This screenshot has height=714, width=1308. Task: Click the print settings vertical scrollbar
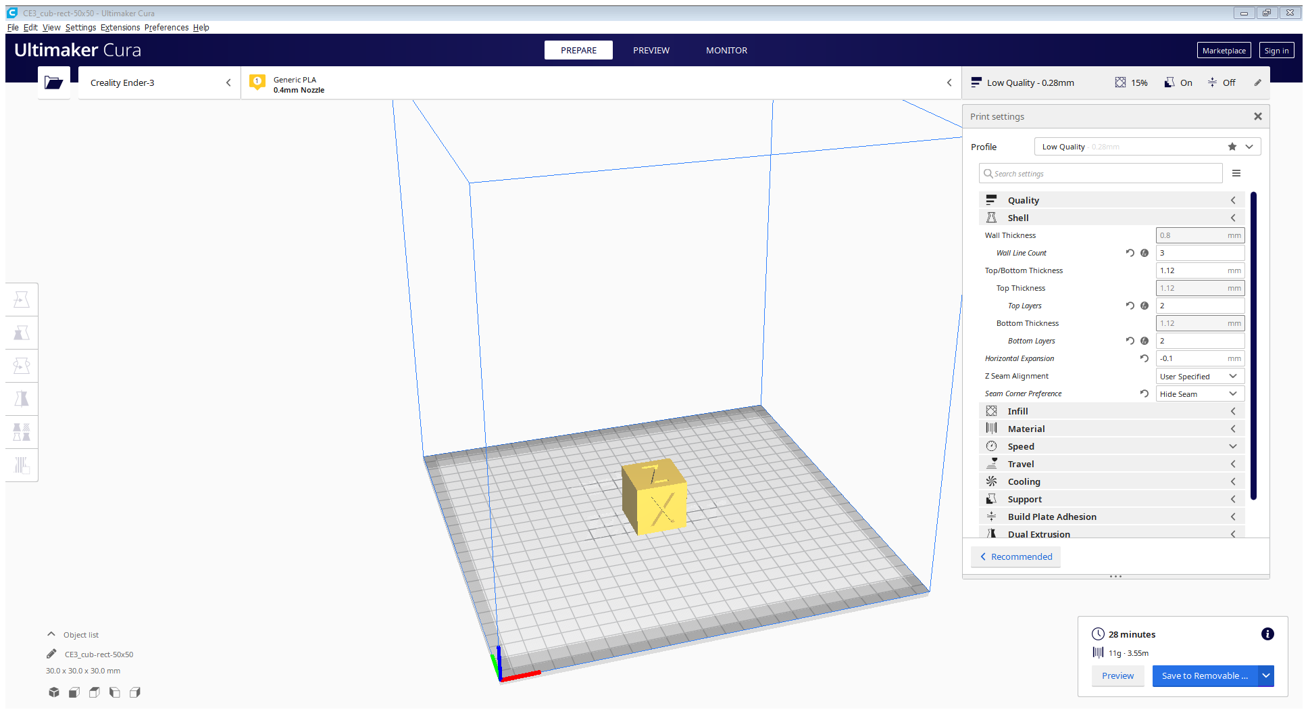point(1253,346)
